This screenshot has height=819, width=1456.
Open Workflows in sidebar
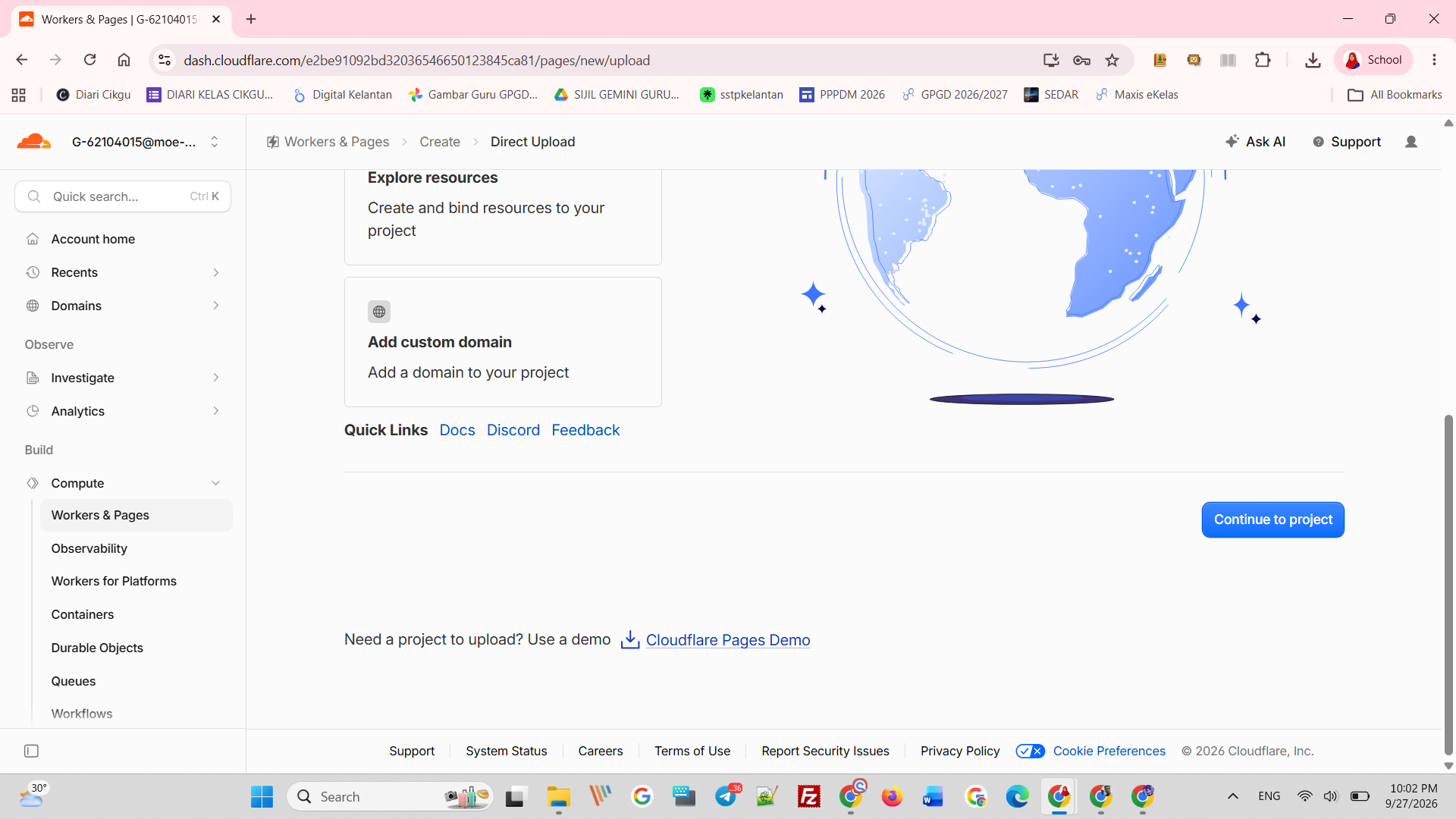coord(82,714)
